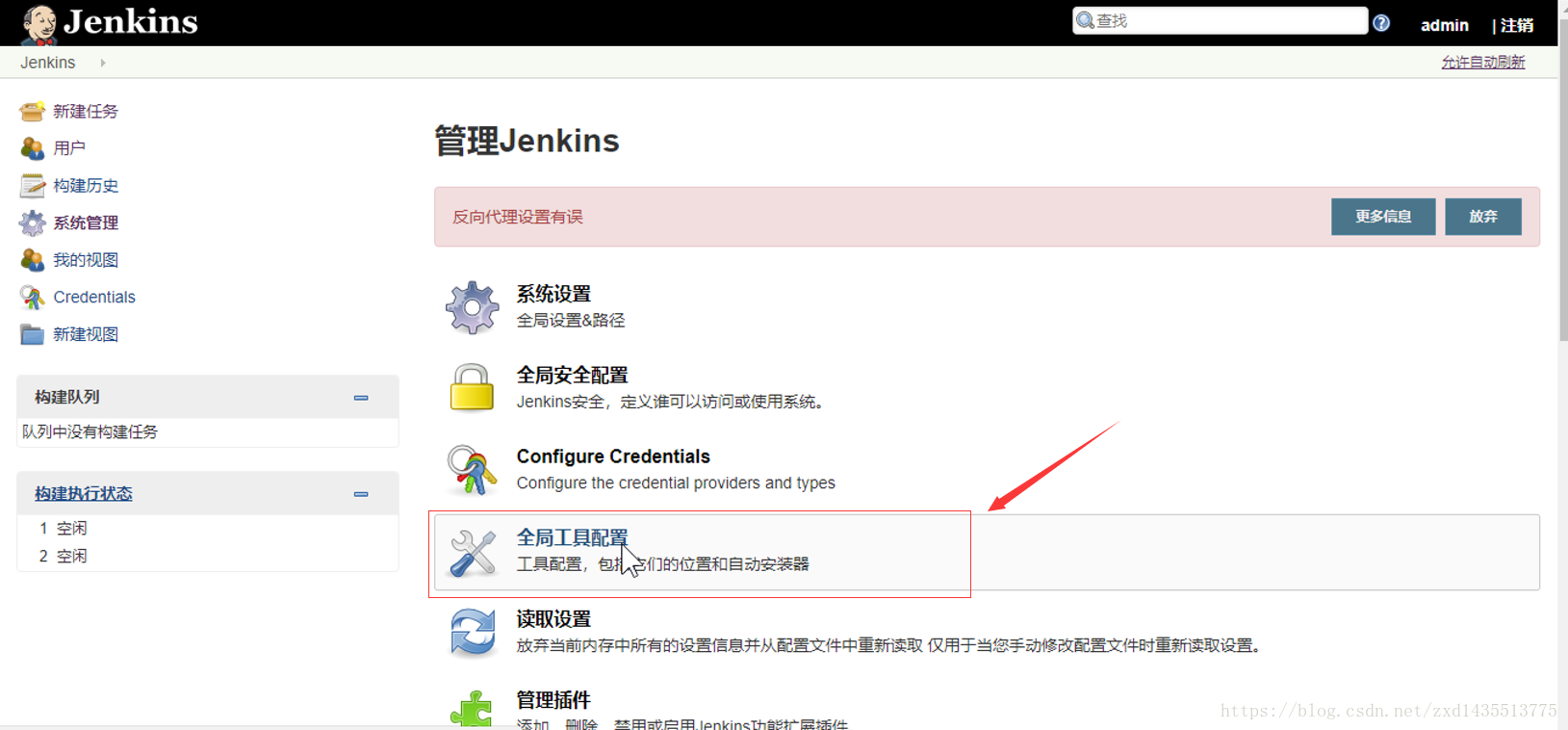Click the 用户 people icon in sidebar
The height and width of the screenshot is (730, 1568).
click(x=32, y=148)
